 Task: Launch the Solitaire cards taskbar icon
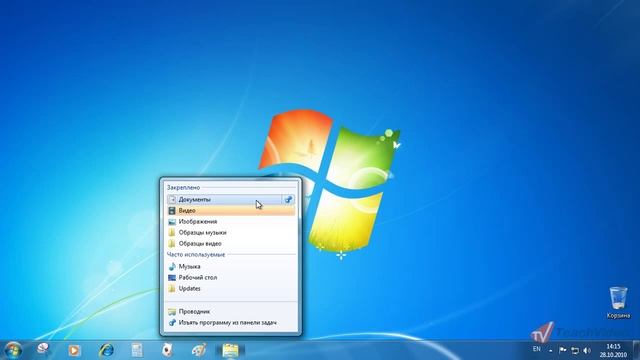pyautogui.click(x=167, y=350)
